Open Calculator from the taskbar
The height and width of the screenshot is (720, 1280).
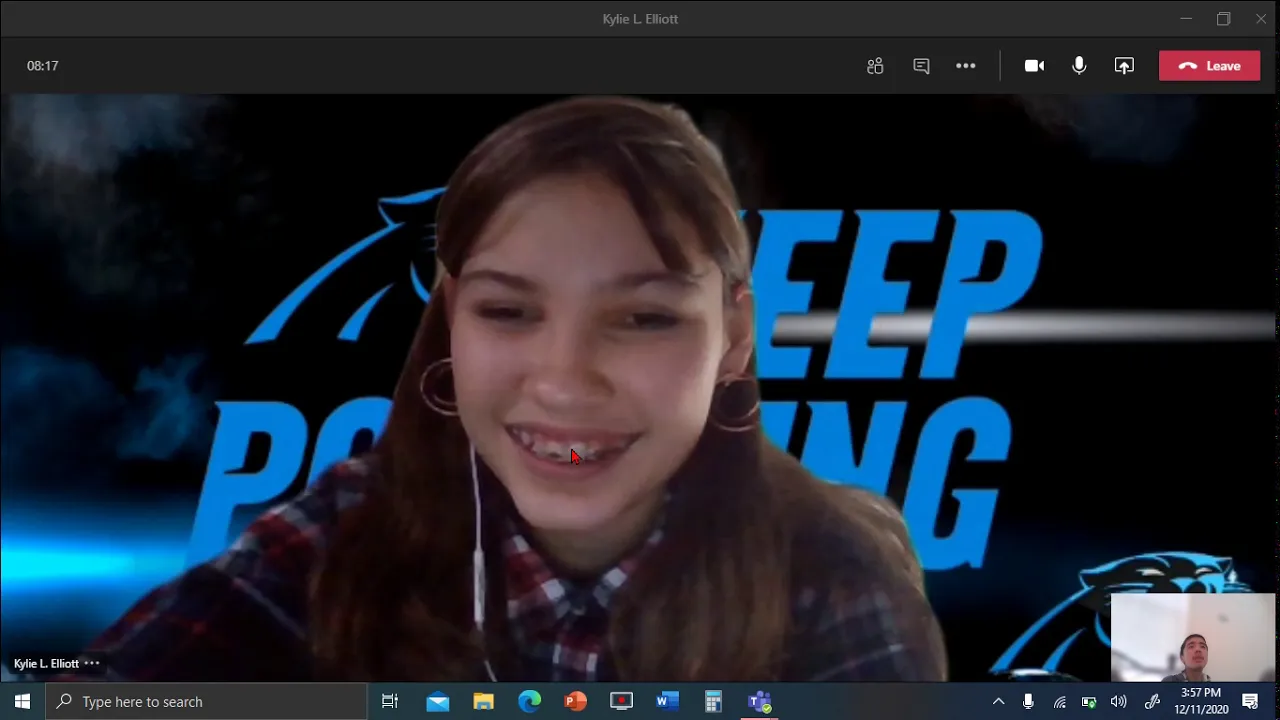coord(713,701)
